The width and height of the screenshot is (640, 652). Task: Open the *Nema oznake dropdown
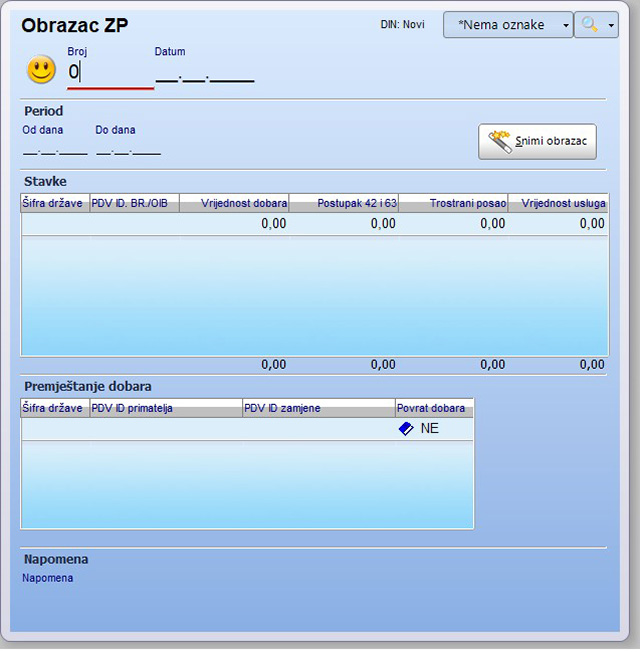coord(508,25)
